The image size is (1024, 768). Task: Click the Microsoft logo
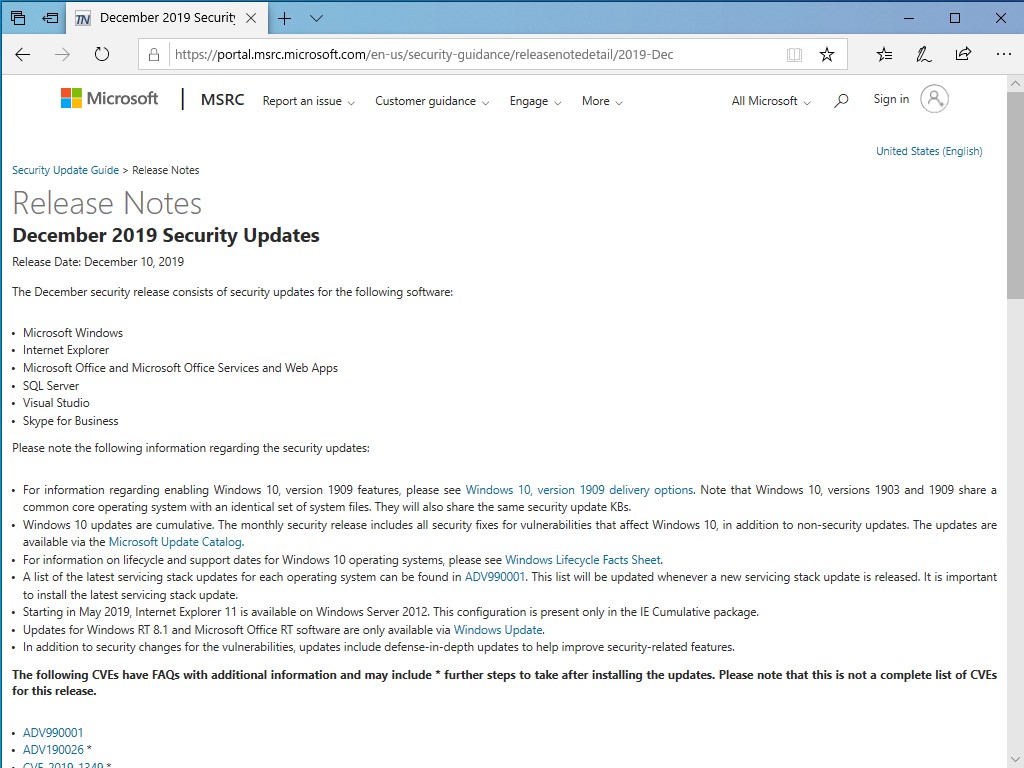point(109,99)
